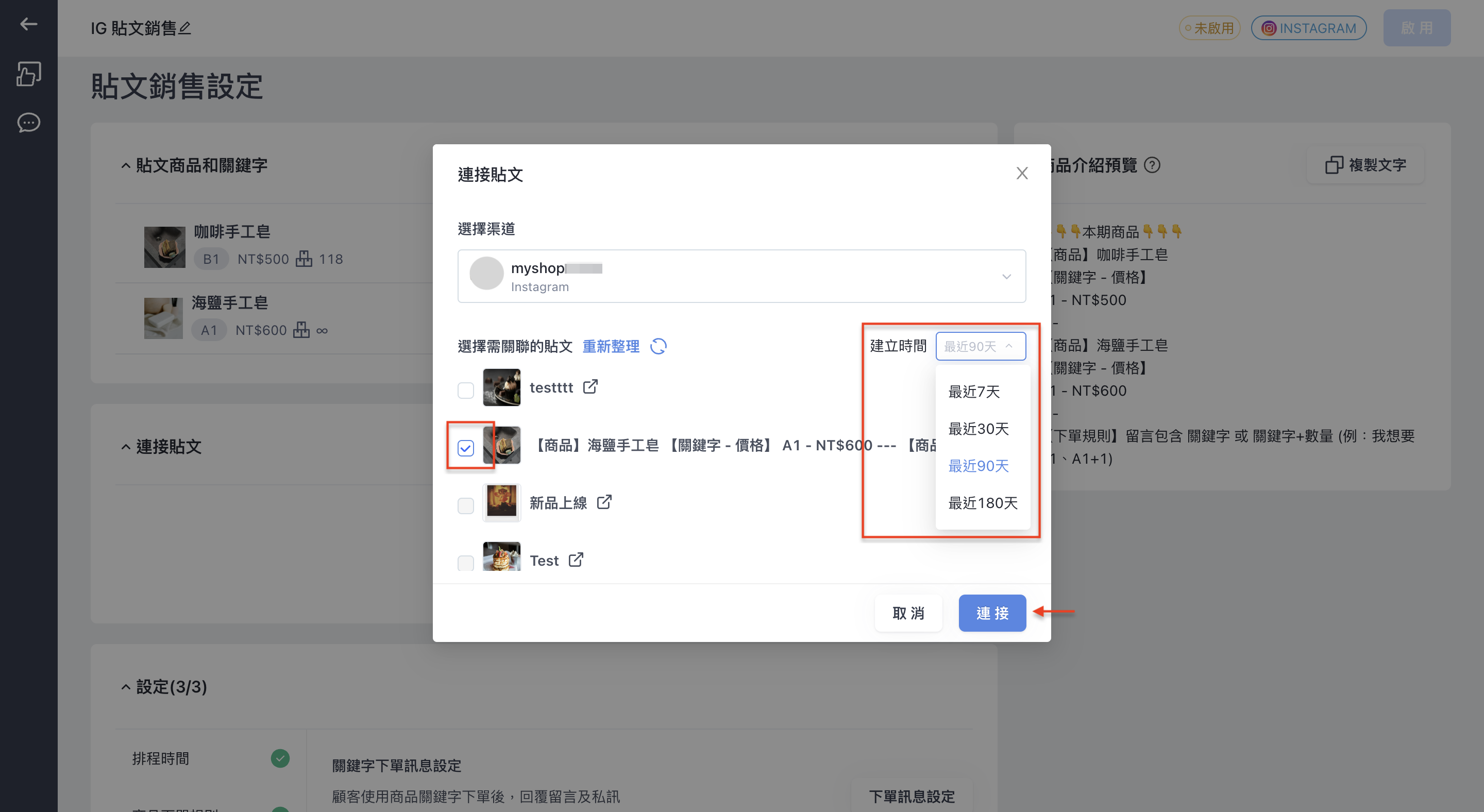Click the 咖啡手工皂 product thumbnail

(x=165, y=247)
